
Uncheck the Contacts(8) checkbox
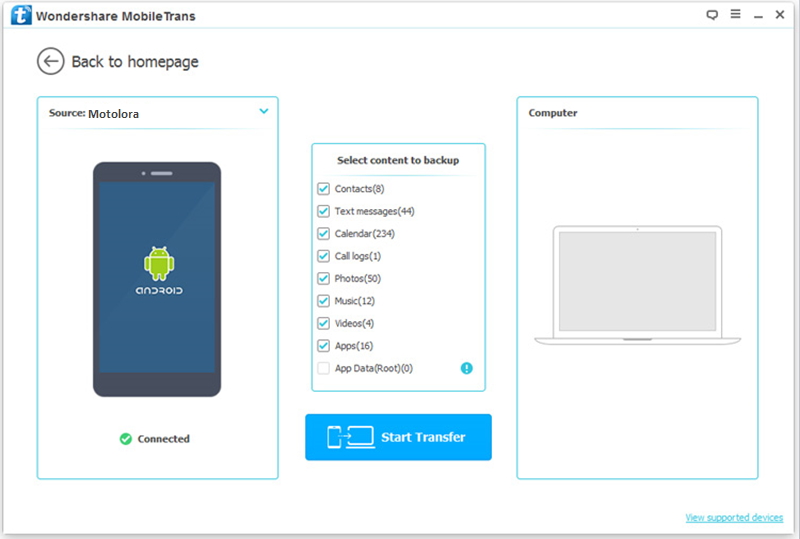323,189
